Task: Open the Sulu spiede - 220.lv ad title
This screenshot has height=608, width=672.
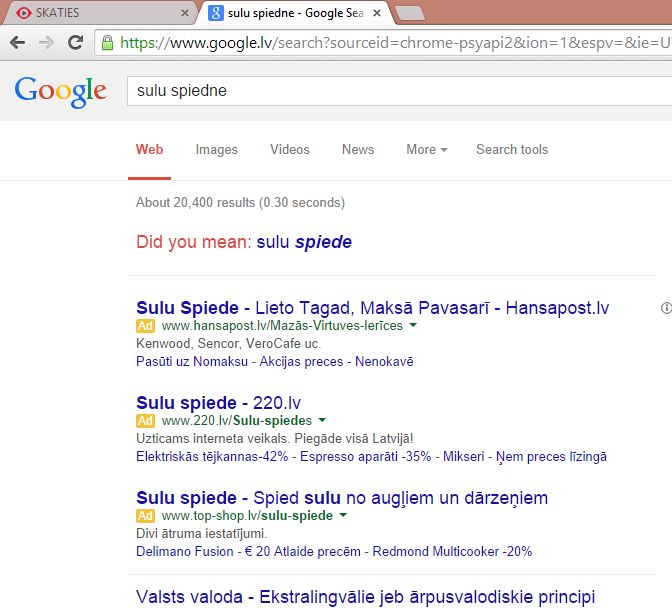Action: pyautogui.click(x=219, y=403)
